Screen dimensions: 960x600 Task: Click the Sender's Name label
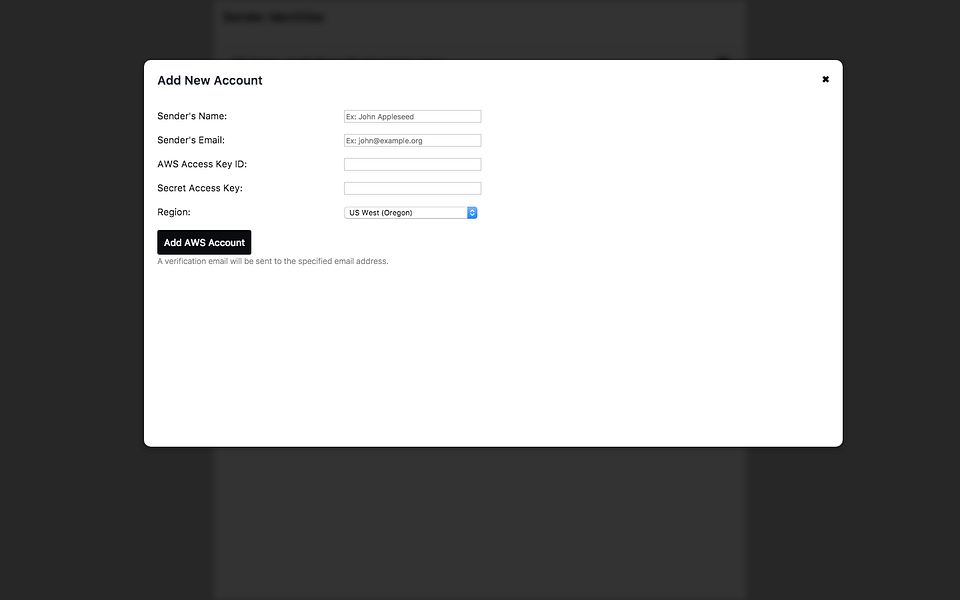(x=191, y=116)
